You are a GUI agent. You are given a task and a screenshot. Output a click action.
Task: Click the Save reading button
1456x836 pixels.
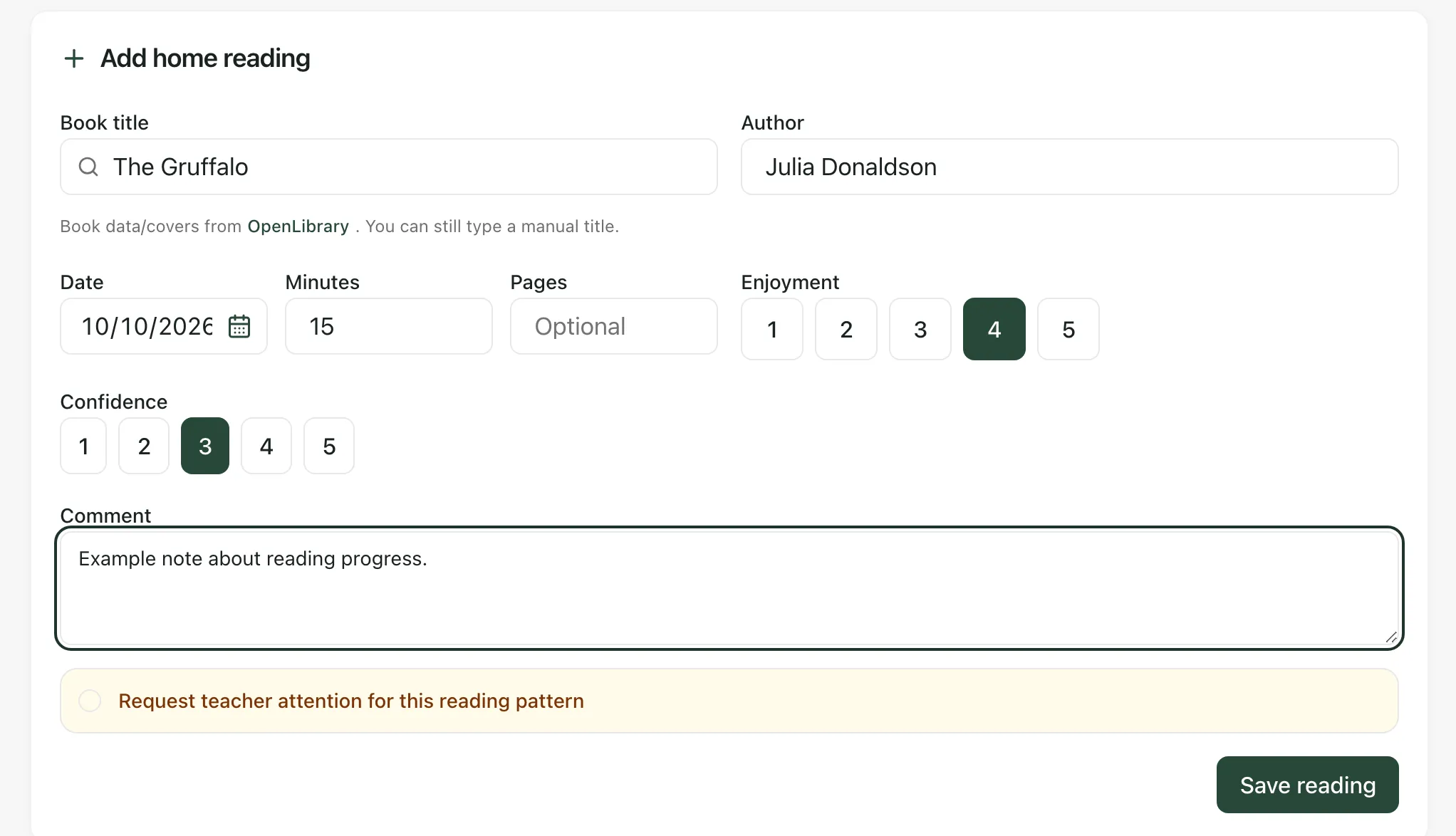[1307, 785]
